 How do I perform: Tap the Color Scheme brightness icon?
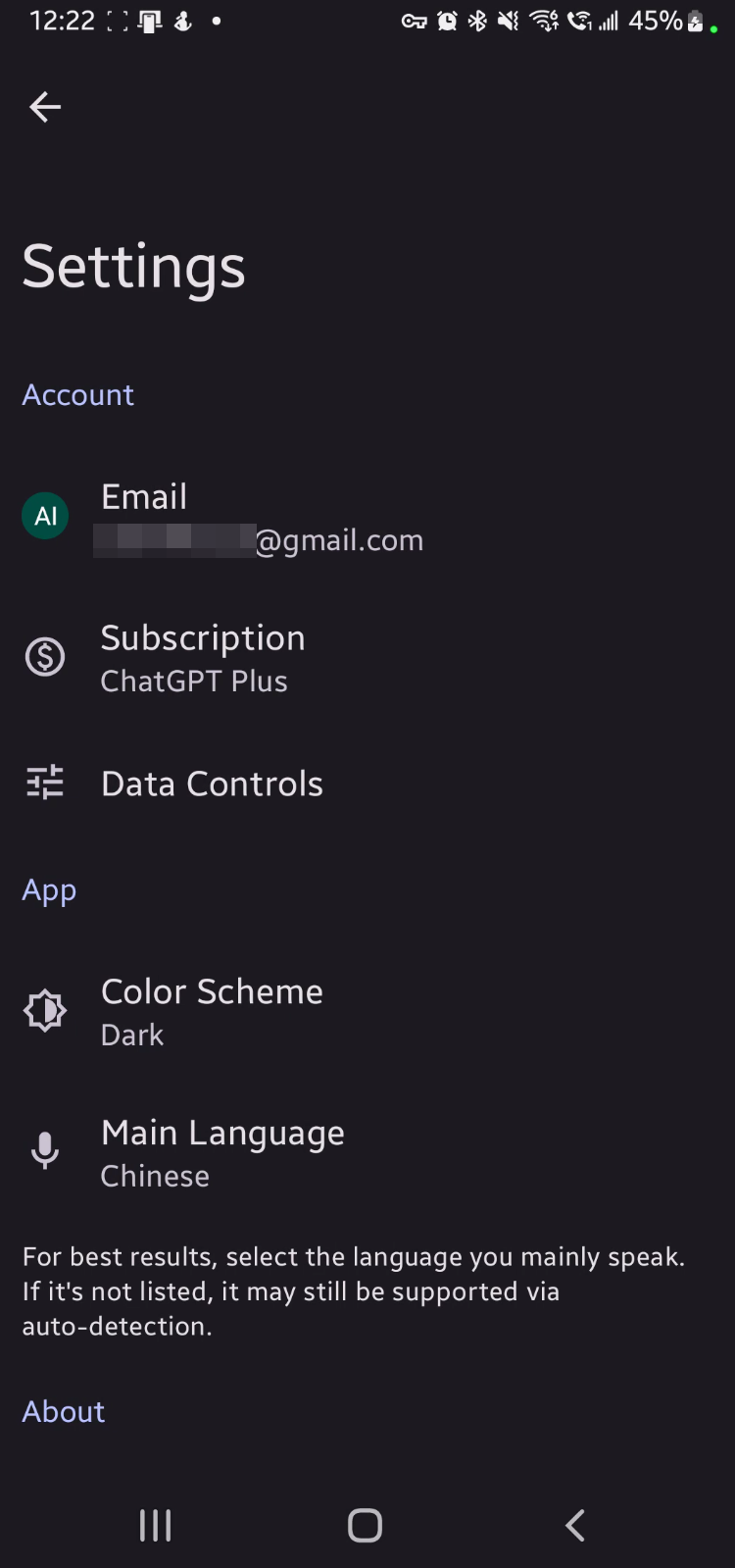point(45,1011)
